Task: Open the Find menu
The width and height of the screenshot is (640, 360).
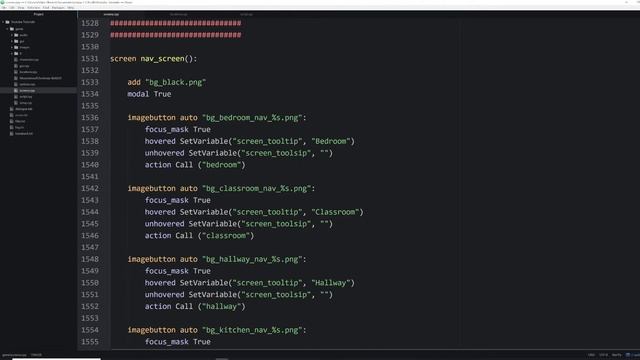Action: (46, 7)
